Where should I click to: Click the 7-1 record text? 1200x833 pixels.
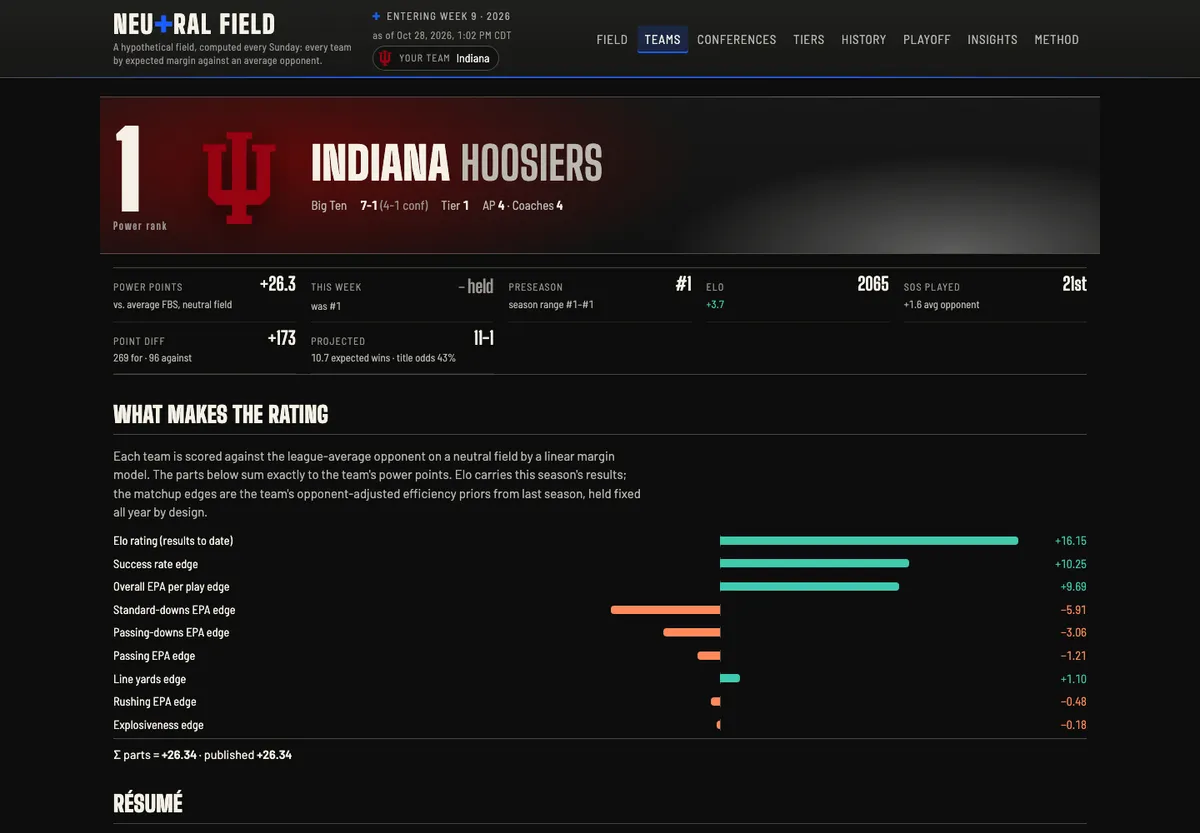click(368, 206)
